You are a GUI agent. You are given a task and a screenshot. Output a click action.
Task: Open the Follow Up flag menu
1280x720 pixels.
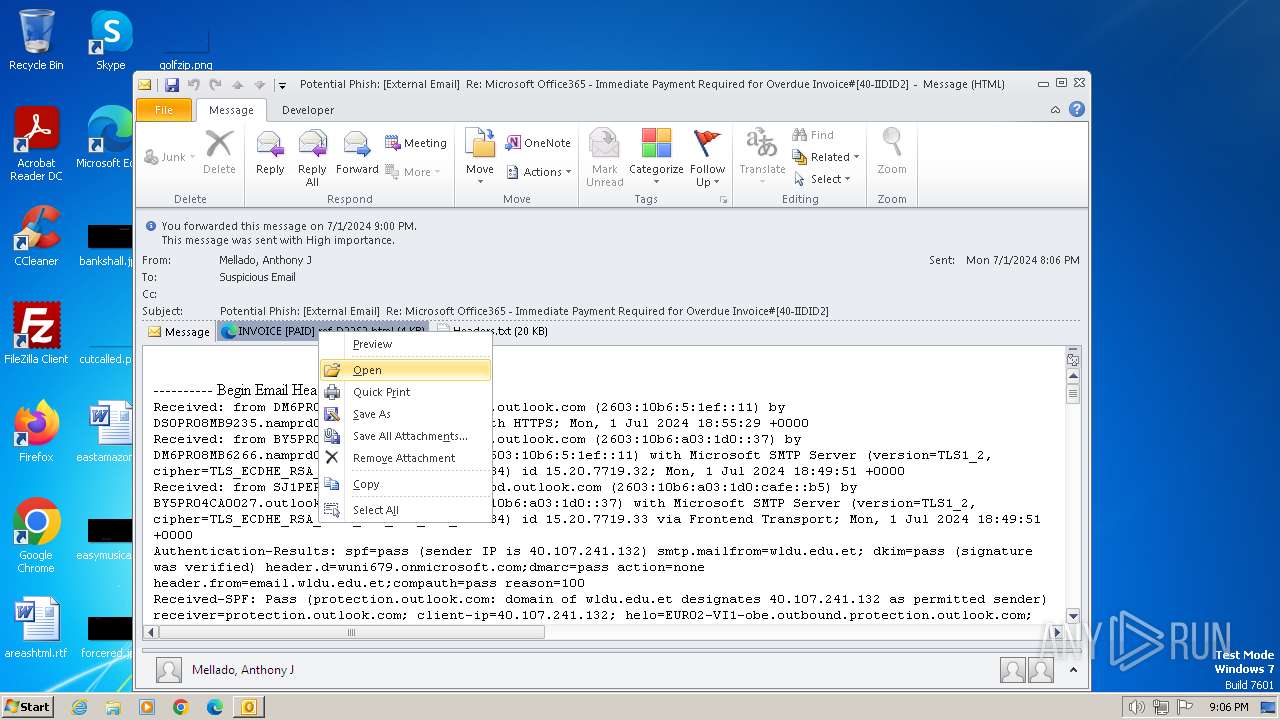click(707, 158)
